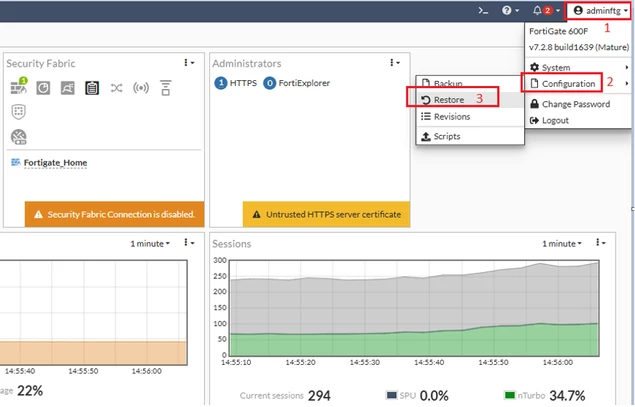Open the help question-mark menu
Viewport: 635px width, 407px height.
(510, 11)
